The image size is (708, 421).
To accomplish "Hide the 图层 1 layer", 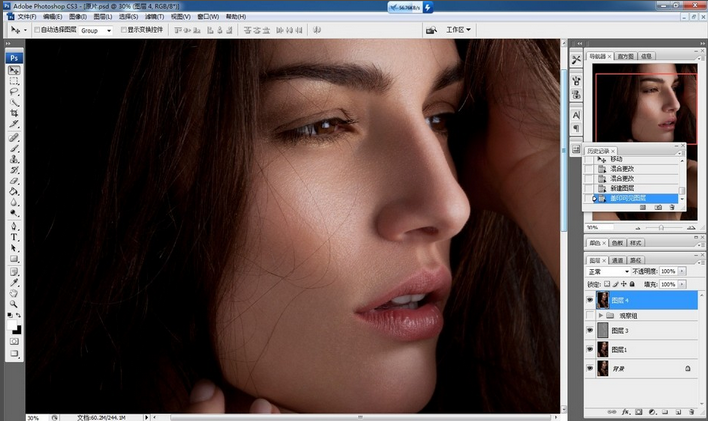I will click(x=590, y=350).
